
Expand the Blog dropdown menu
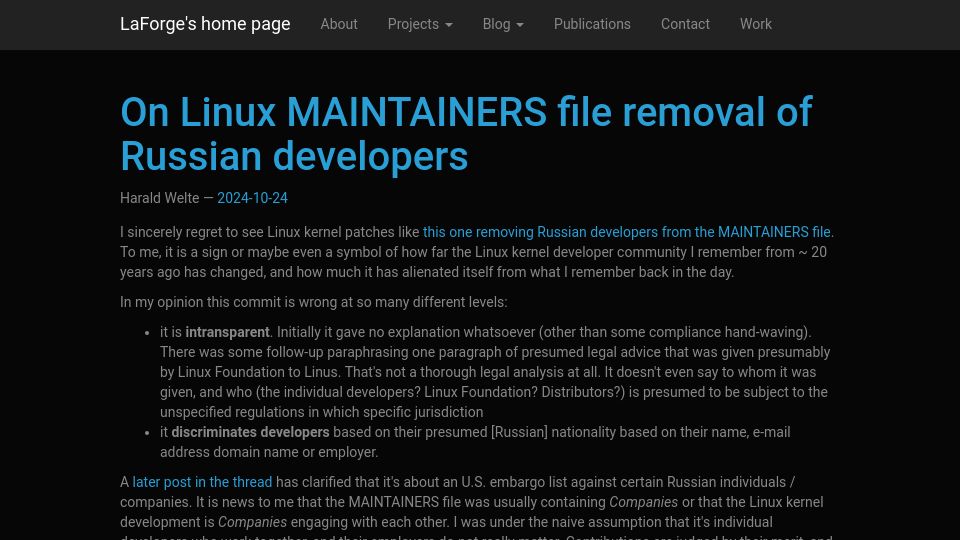tap(503, 24)
